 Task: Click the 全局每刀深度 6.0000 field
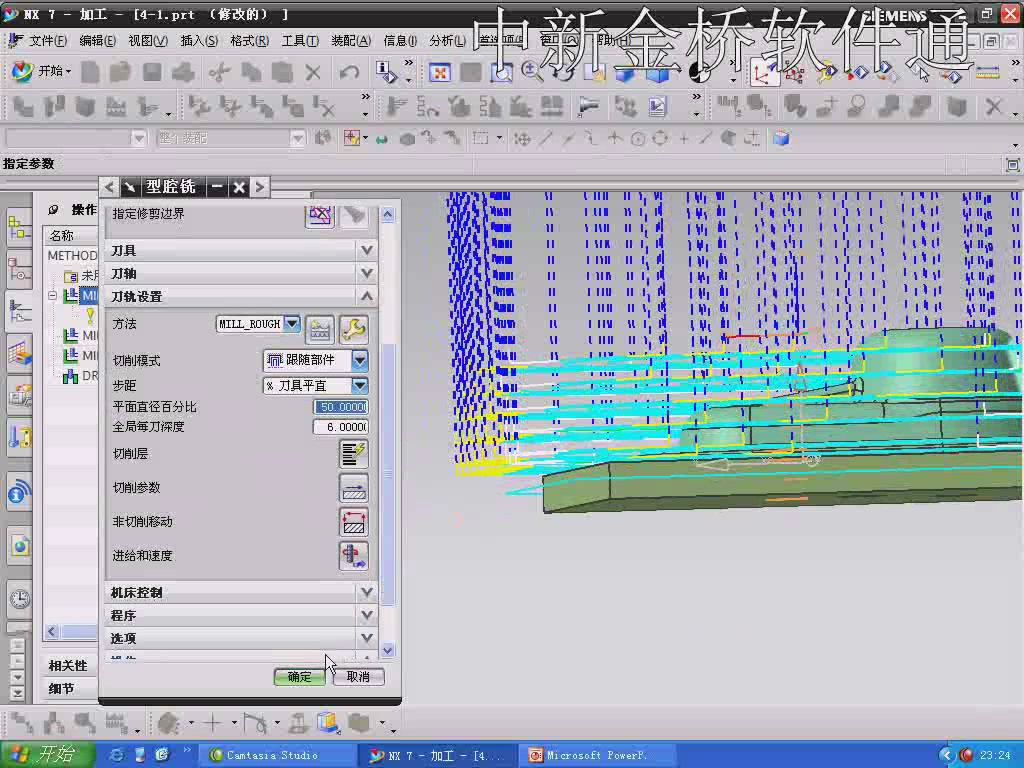341,427
